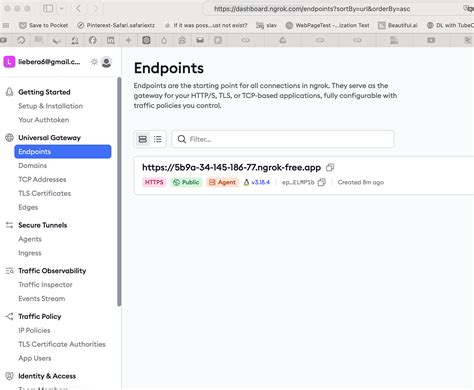Open TLS Certificate Authorities page
474x390 pixels.
62,344
